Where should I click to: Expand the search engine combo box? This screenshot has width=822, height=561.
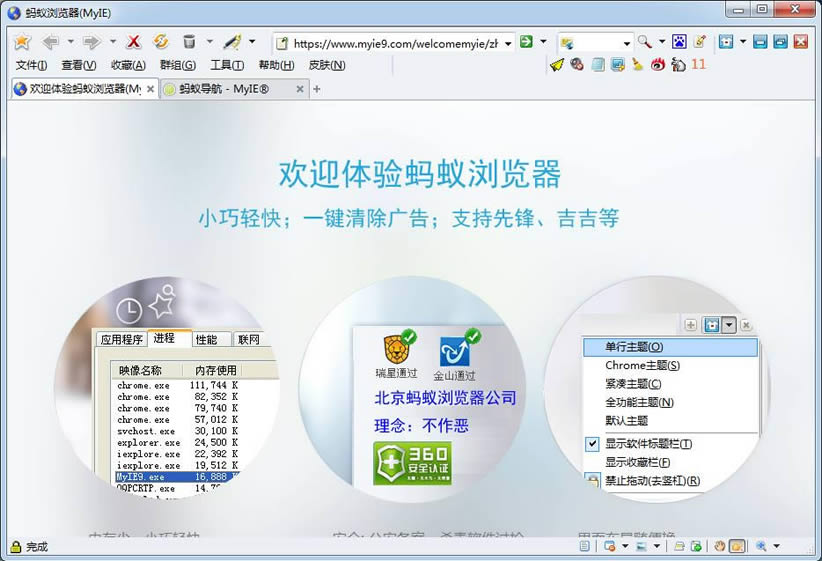[x=626, y=44]
